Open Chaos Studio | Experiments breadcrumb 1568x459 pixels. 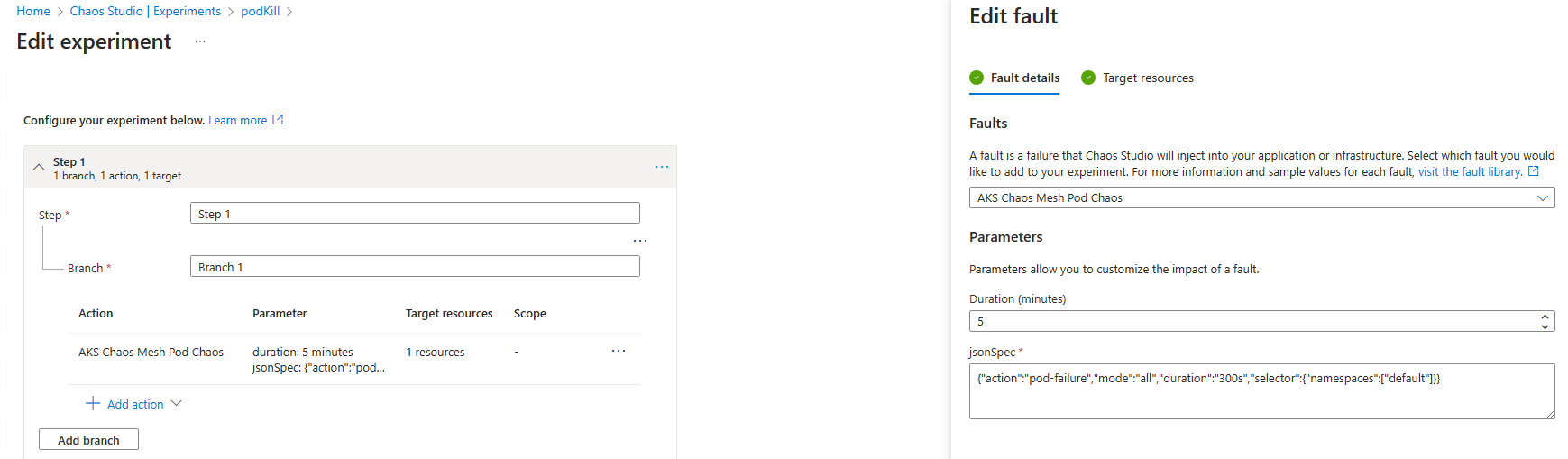[145, 11]
